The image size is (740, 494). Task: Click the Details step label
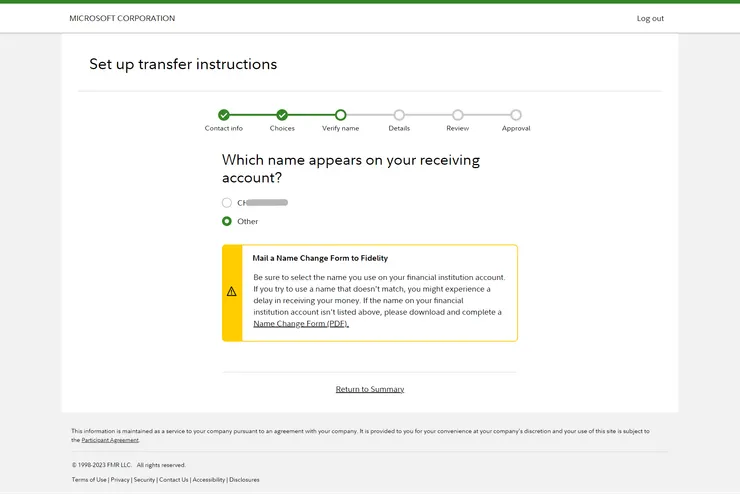[x=399, y=128]
